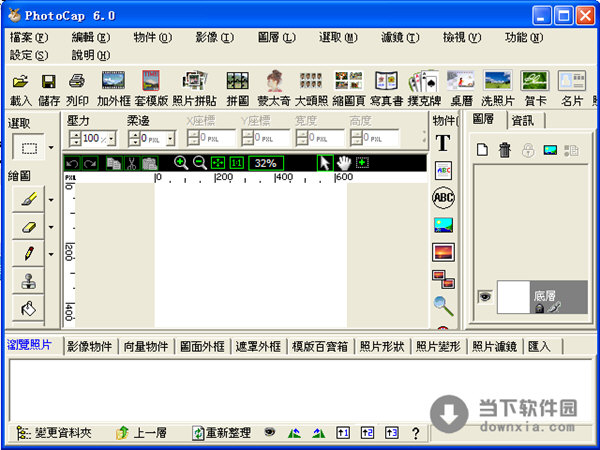The width and height of the screenshot is (600, 450).
Task: Select the stamp clone tool
Action: [28, 281]
